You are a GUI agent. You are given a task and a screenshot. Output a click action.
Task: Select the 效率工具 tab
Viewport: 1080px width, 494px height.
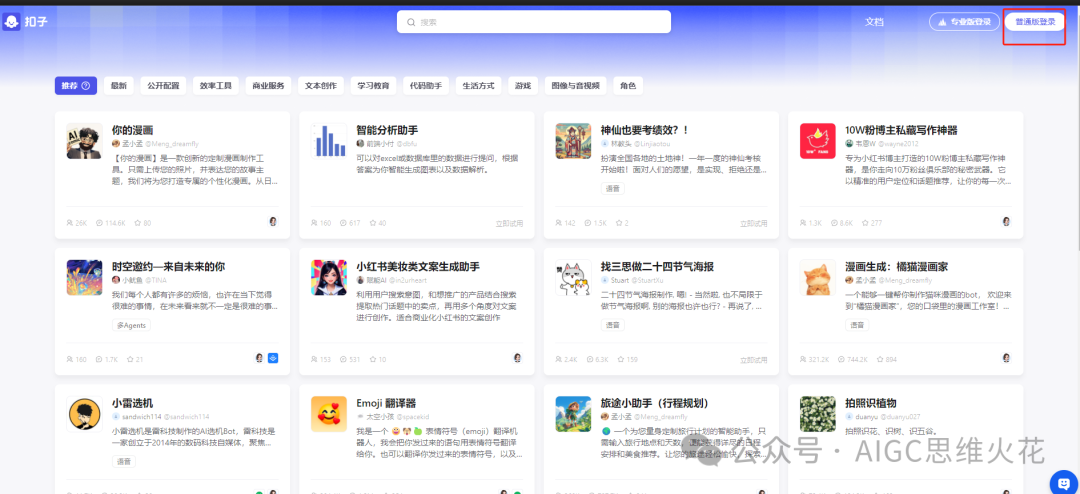click(216, 86)
